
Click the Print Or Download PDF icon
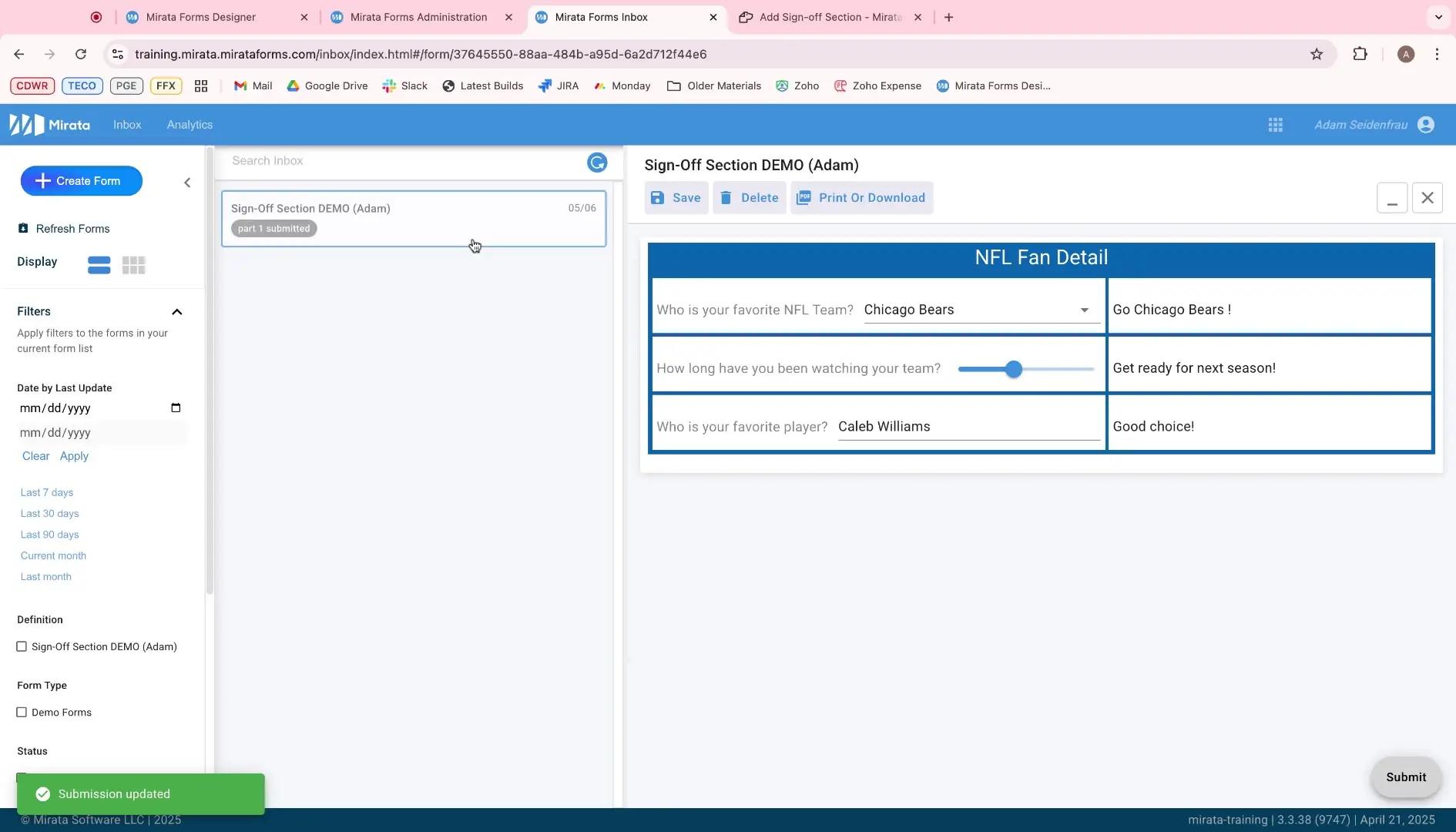pyautogui.click(x=804, y=197)
